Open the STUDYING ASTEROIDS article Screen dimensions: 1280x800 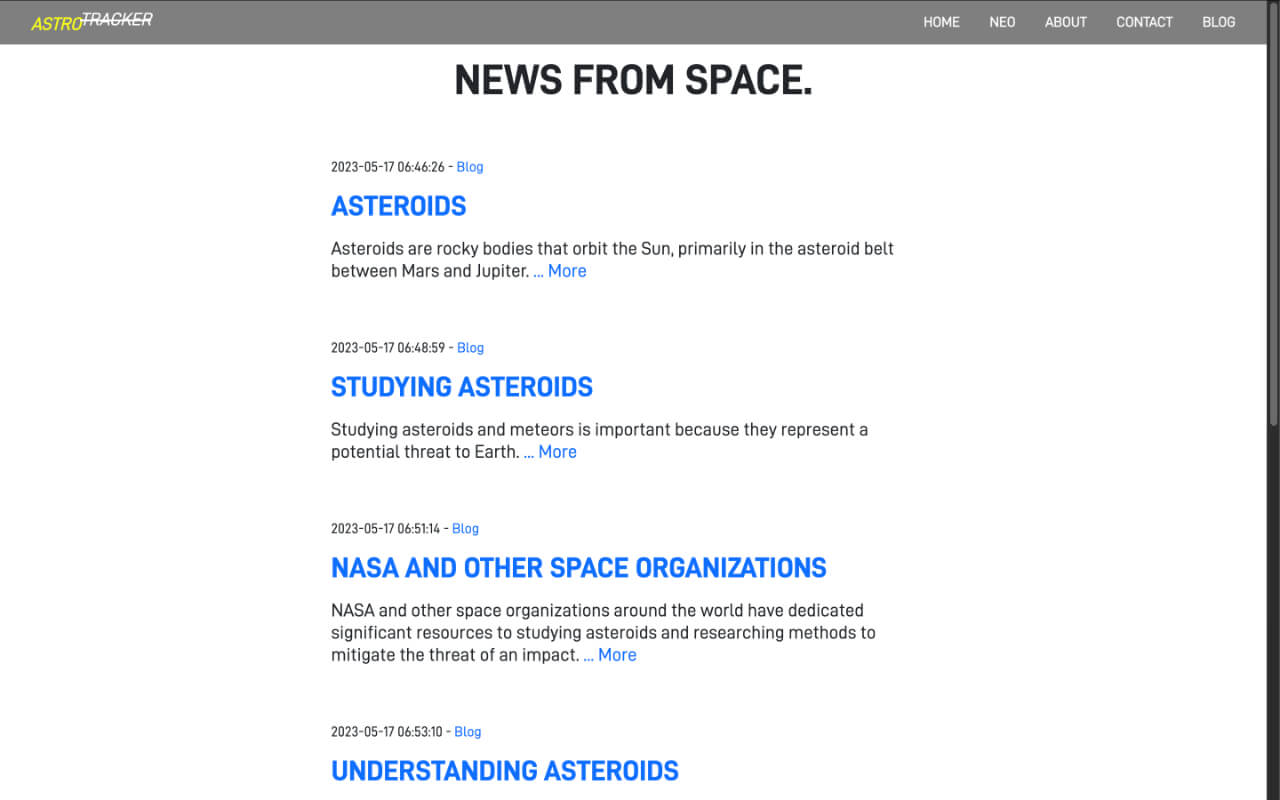pos(462,387)
